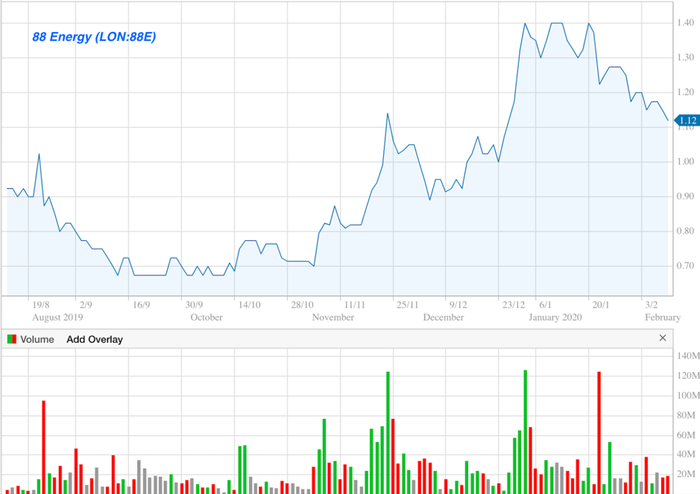Click the 20M volume axis label

pos(686,474)
